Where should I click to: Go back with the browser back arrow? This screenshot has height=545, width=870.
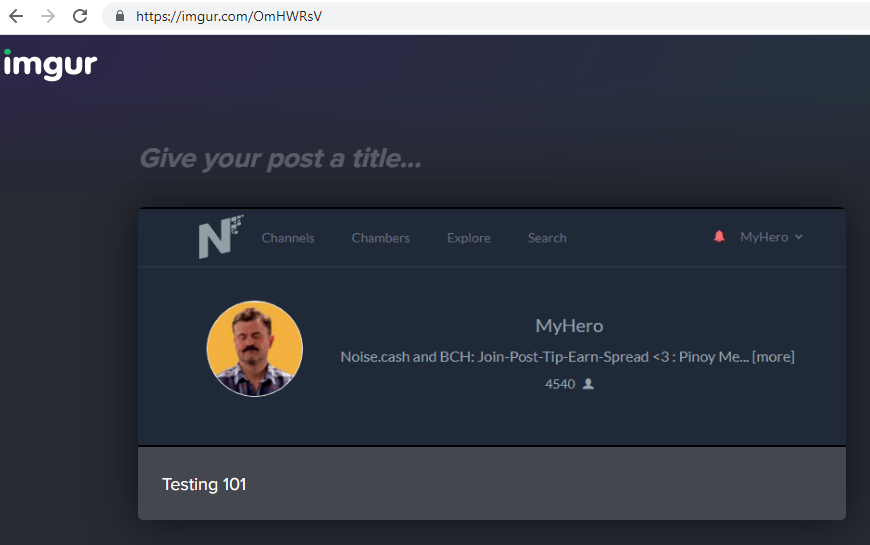[16, 16]
